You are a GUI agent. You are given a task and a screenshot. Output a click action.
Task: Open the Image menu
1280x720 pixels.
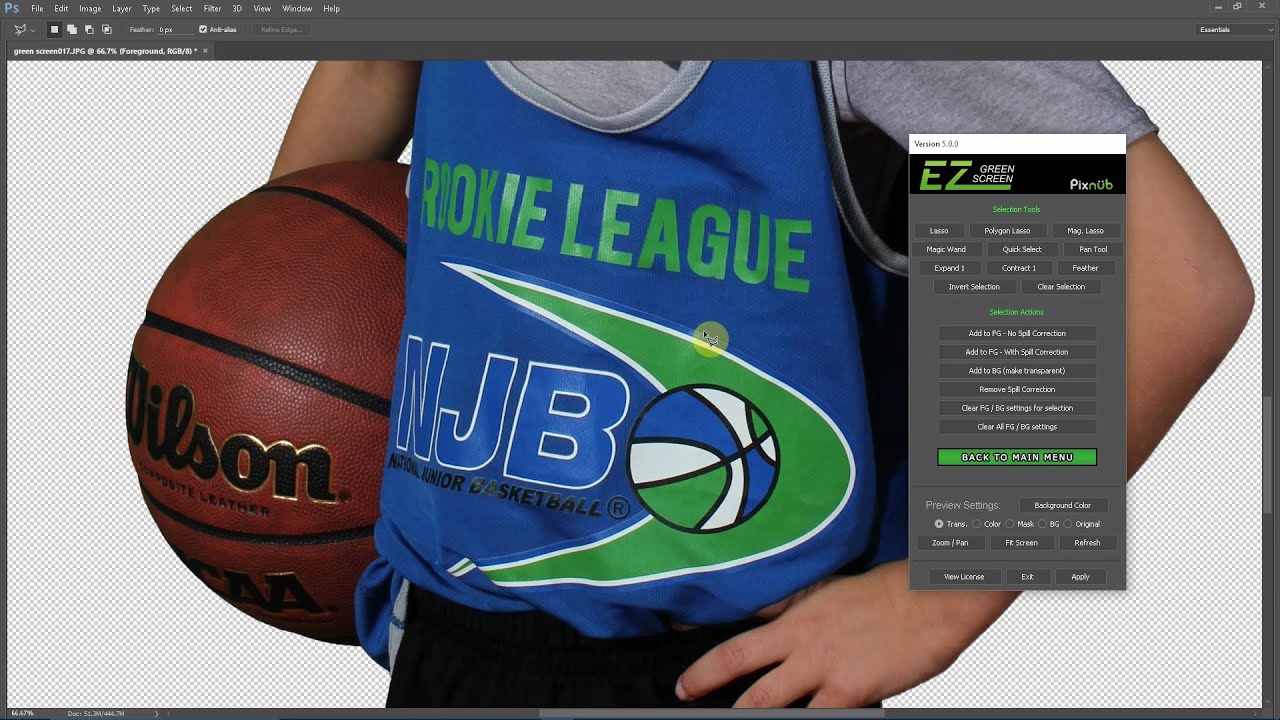click(x=90, y=8)
